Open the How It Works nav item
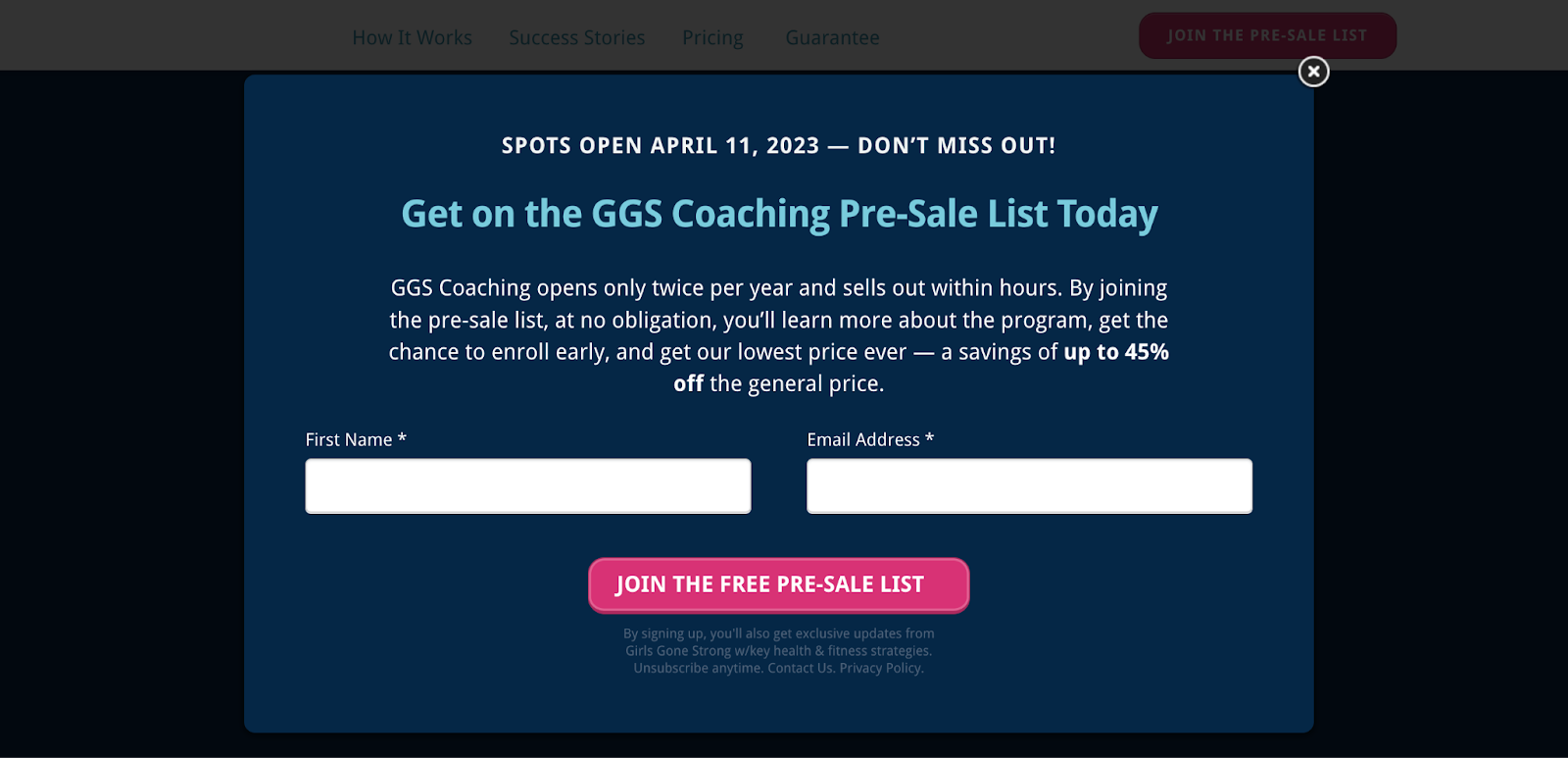The height and width of the screenshot is (758, 1568). [x=412, y=37]
